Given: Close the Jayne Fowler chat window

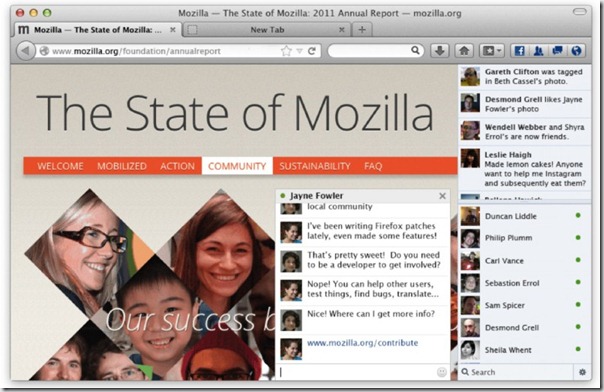Looking at the screenshot, I should click(442, 196).
